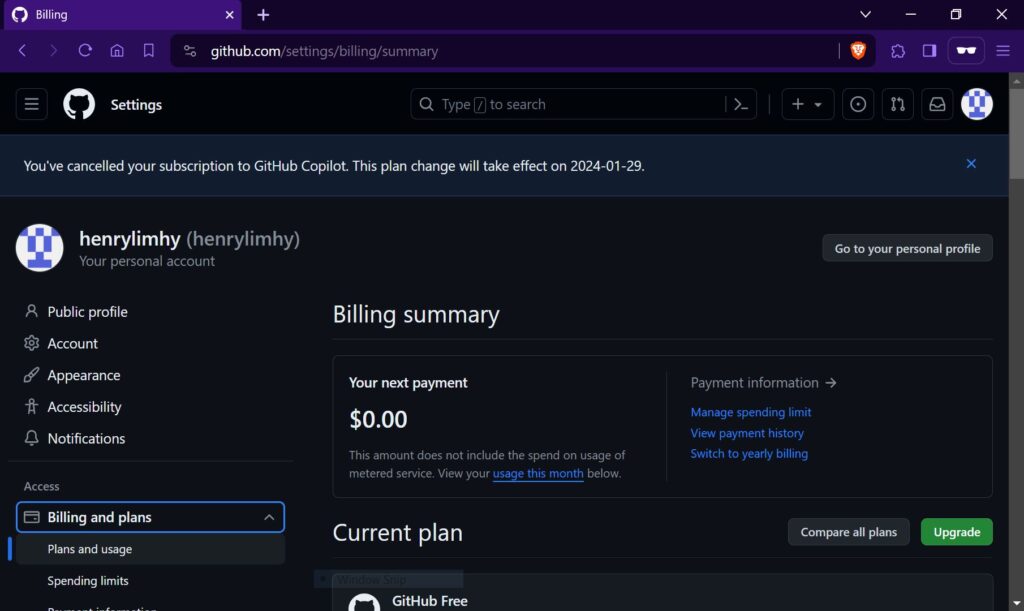Bookmark this page using the bookmark icon
Screen dimensions: 1024x611
pos(149,51)
